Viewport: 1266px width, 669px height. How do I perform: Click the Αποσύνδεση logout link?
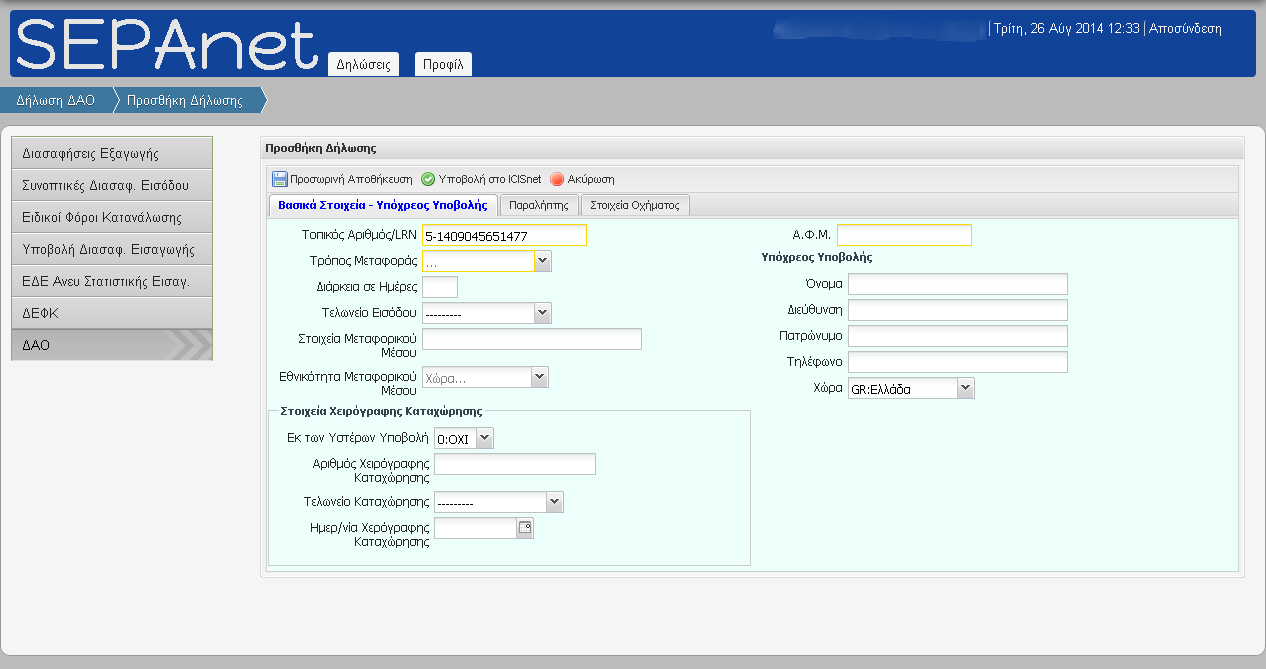(1185, 29)
